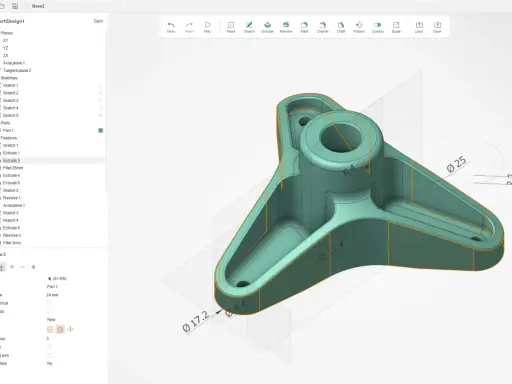Click the green color swatch for Part 1
Screen dimensions: 512x384
pyautogui.click(x=100, y=130)
